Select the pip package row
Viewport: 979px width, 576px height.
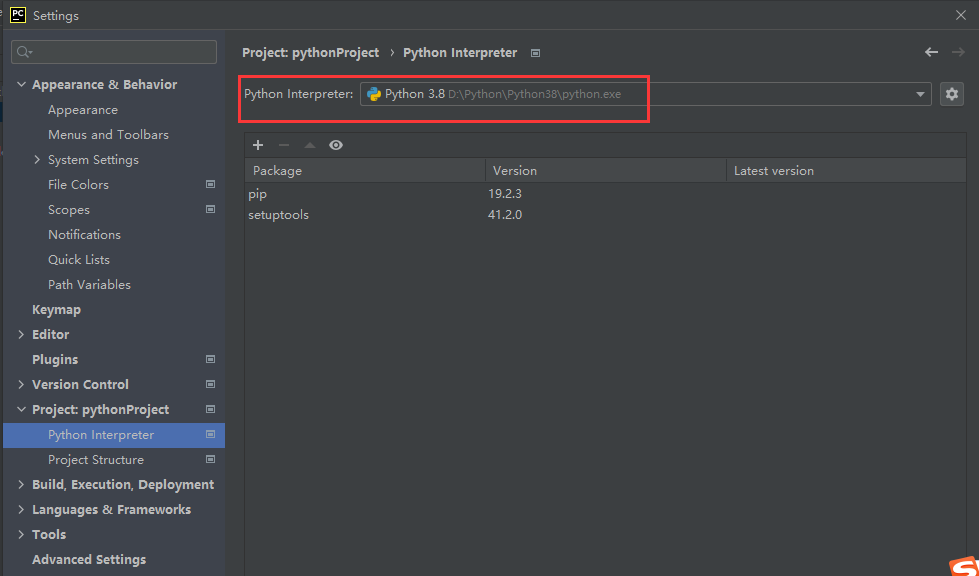pyautogui.click(x=605, y=194)
